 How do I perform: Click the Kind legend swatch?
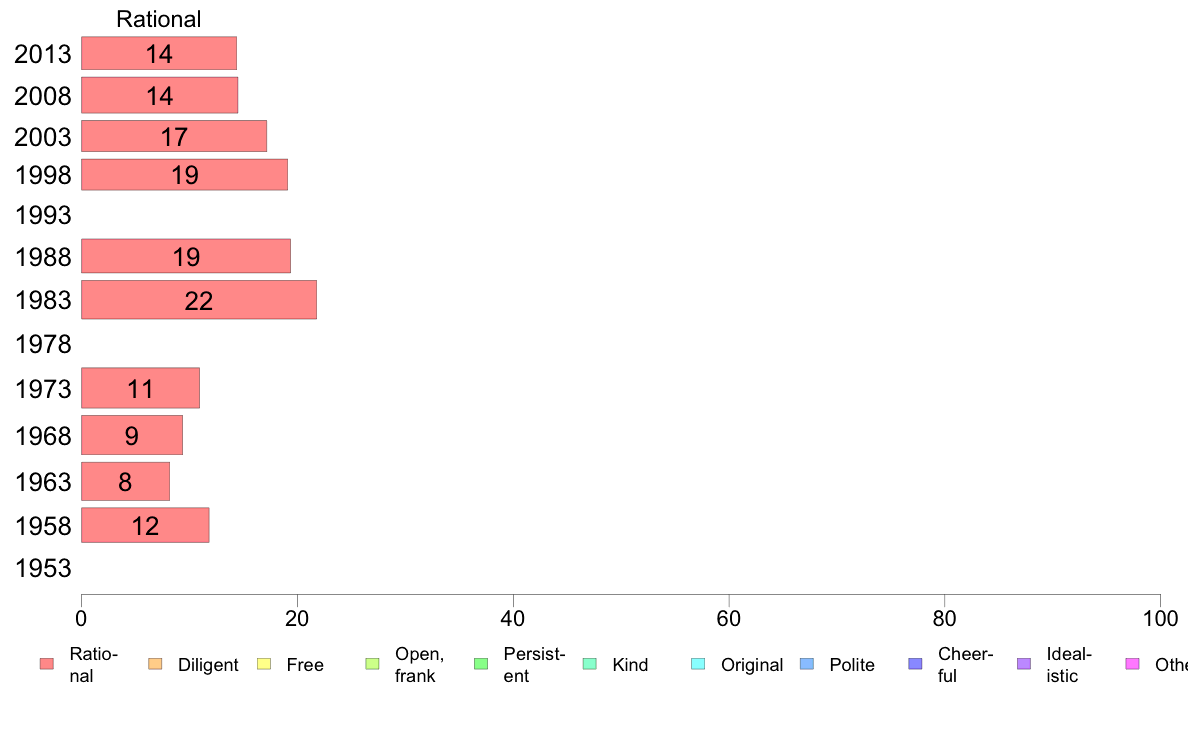589,664
